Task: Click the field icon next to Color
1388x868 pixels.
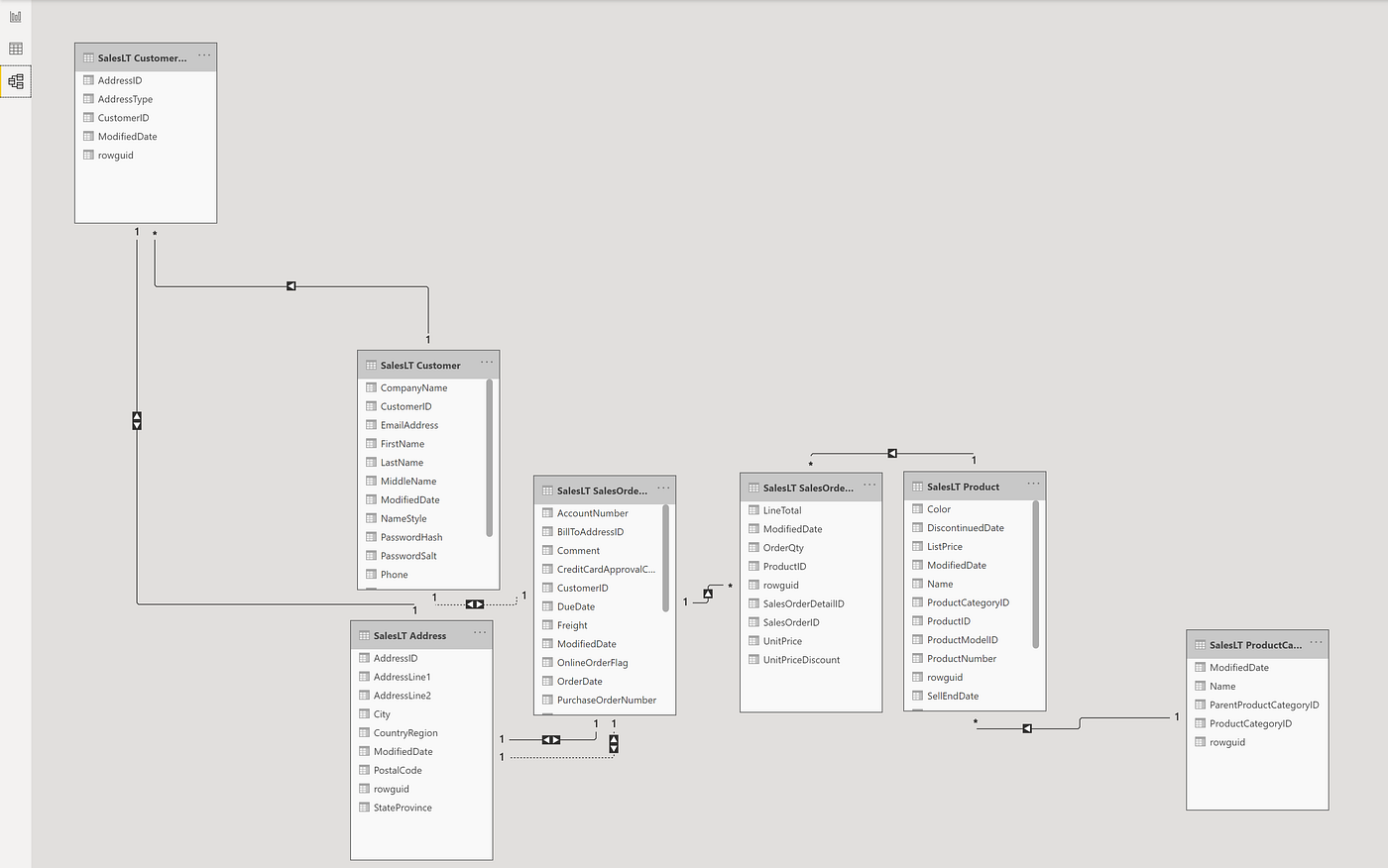Action: tap(916, 508)
